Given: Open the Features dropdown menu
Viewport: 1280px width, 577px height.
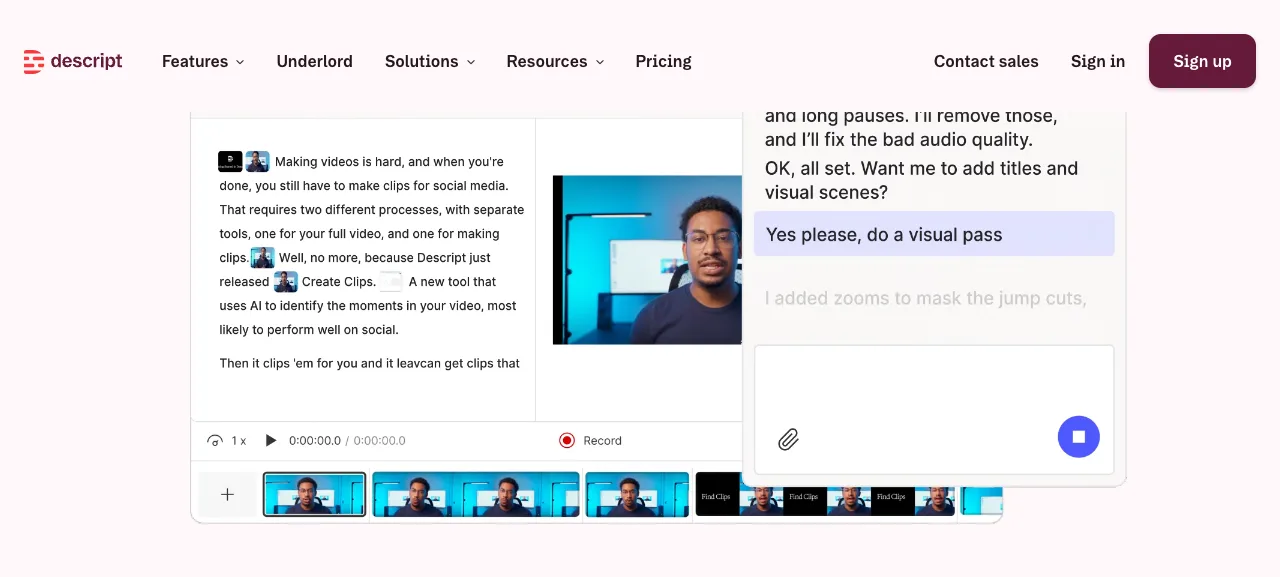Looking at the screenshot, I should 203,61.
